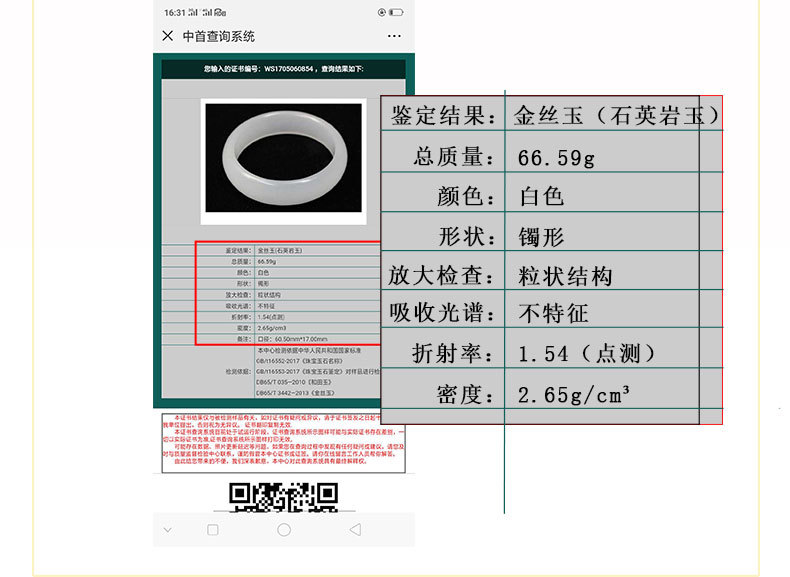Tap the QR code below the certificate
Viewport: 790px width, 577px height.
tap(284, 497)
